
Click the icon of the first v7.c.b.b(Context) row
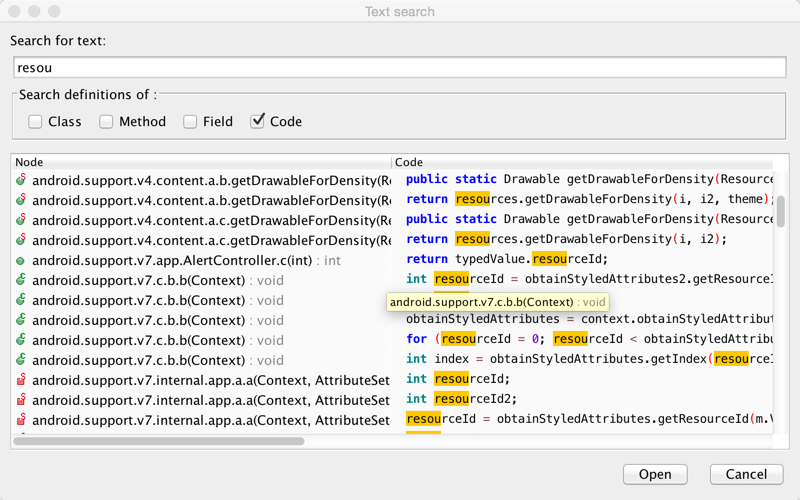coord(21,280)
